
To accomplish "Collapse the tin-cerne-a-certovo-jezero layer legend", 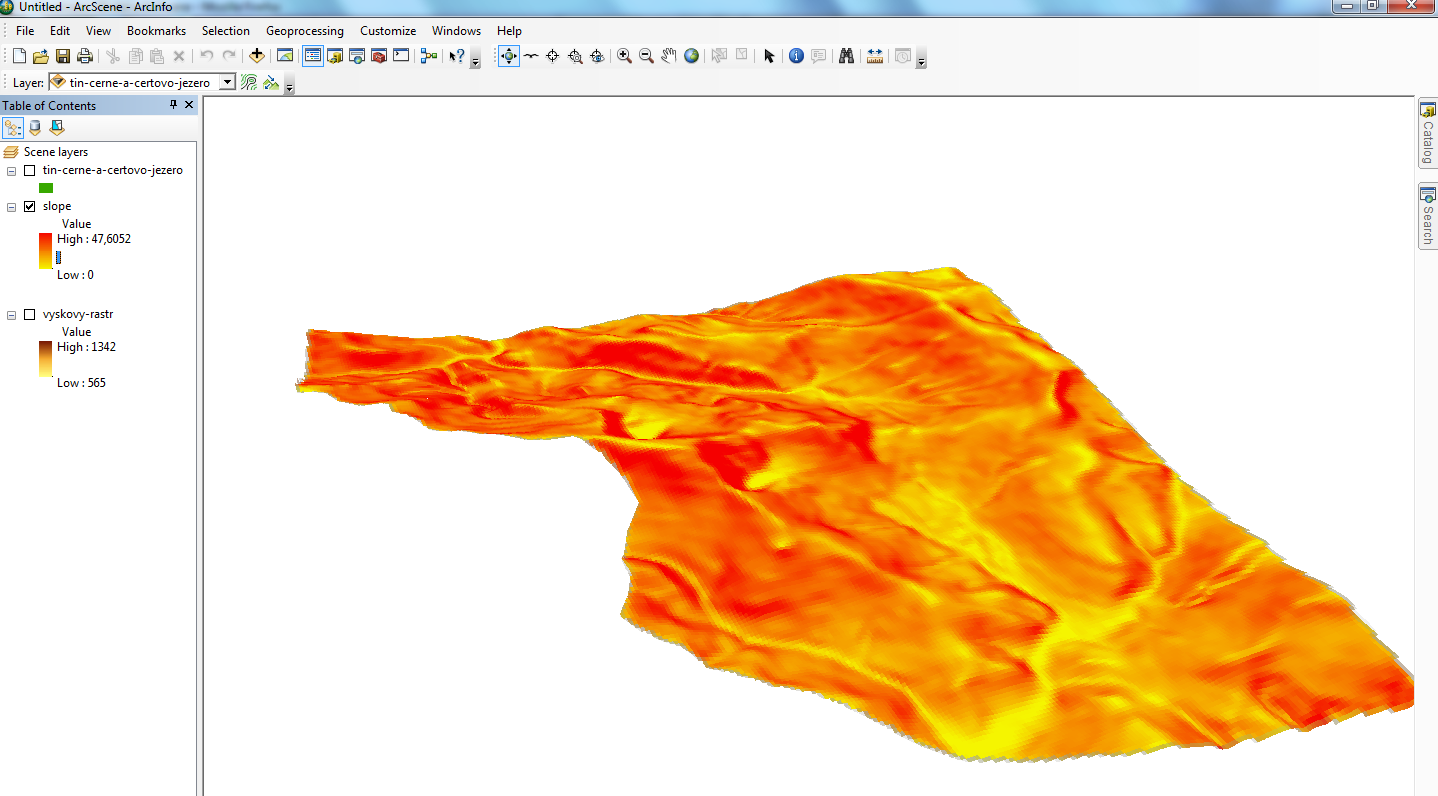I will [11, 170].
